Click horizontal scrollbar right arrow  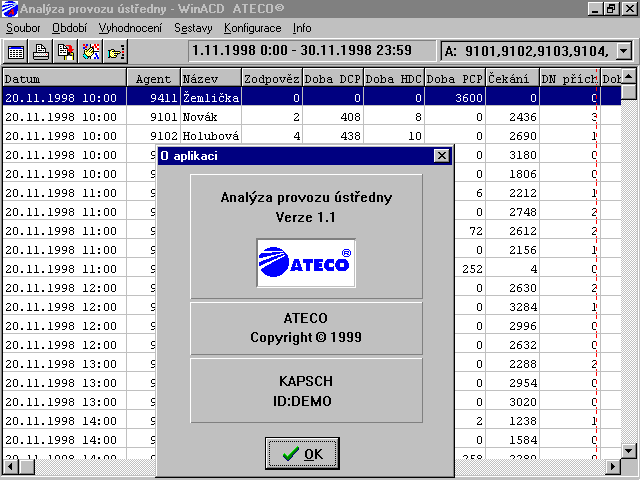[x=613, y=466]
